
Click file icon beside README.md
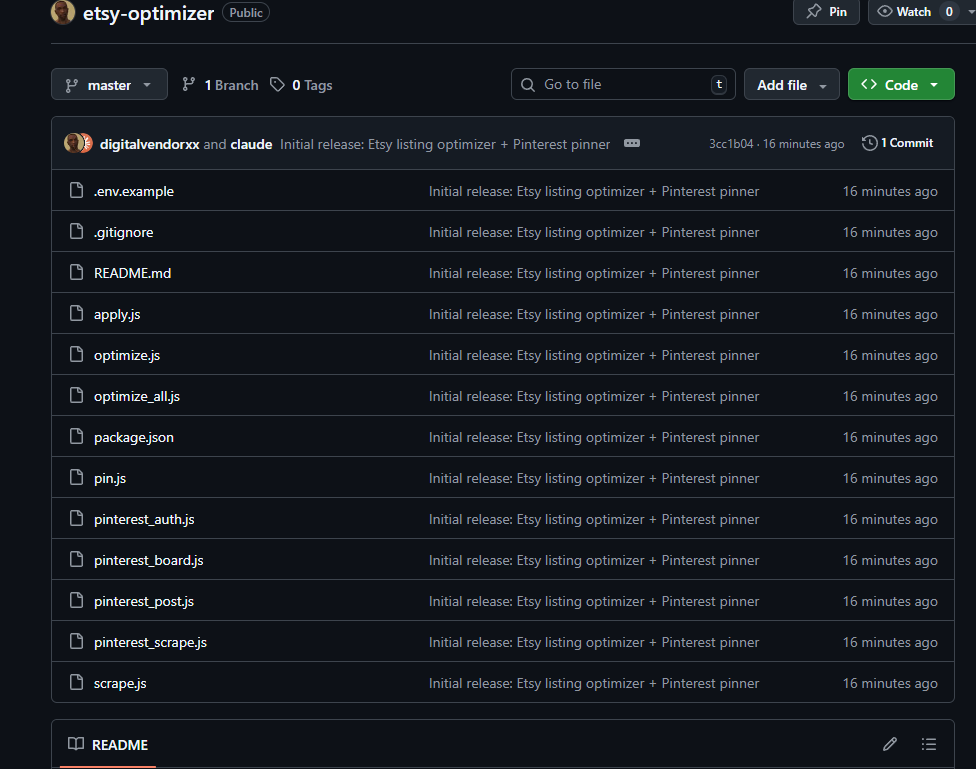(77, 272)
